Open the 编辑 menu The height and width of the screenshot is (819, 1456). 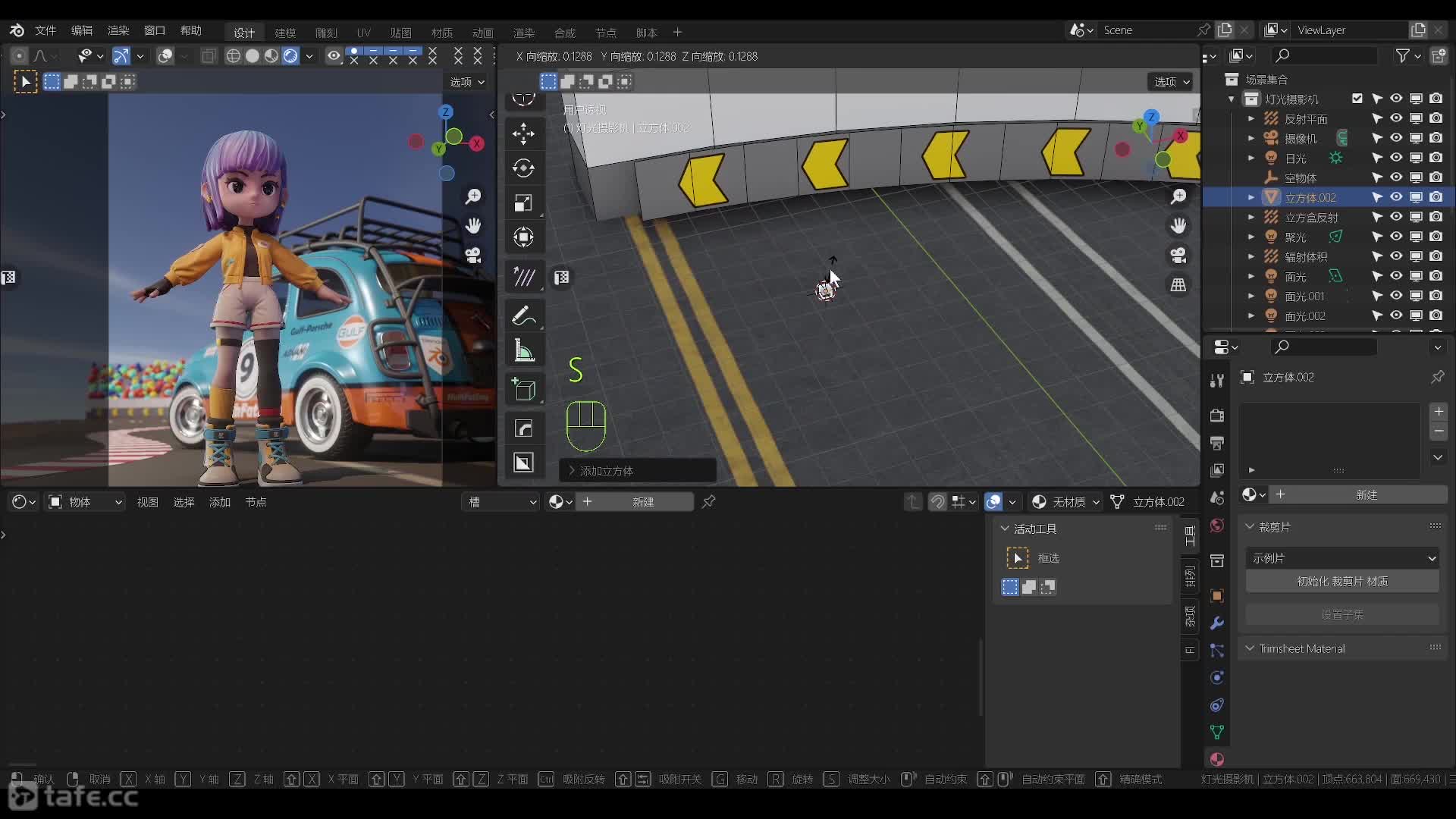[82, 30]
